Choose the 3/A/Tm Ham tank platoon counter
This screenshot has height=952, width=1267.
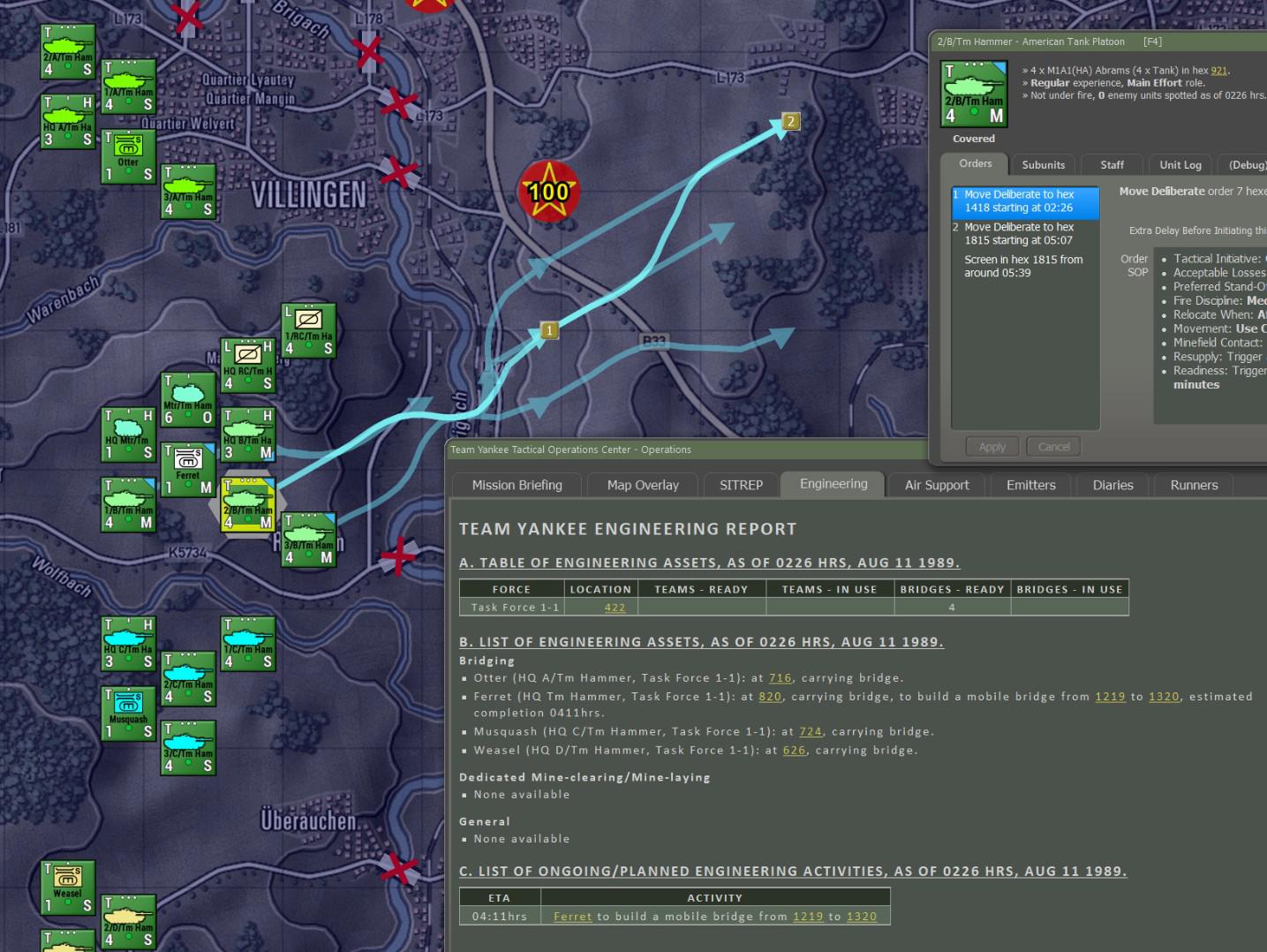(x=189, y=192)
